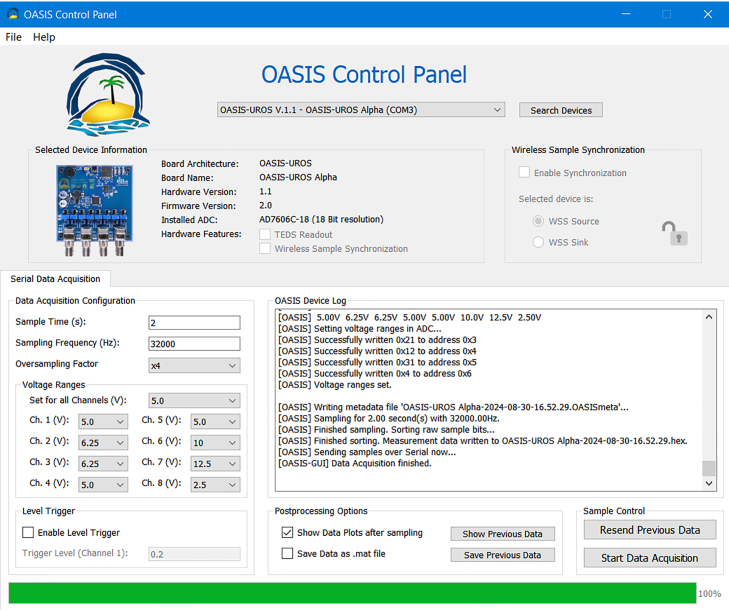This screenshot has width=729, height=611.
Task: Click the 100% progress label
Action: point(709,594)
